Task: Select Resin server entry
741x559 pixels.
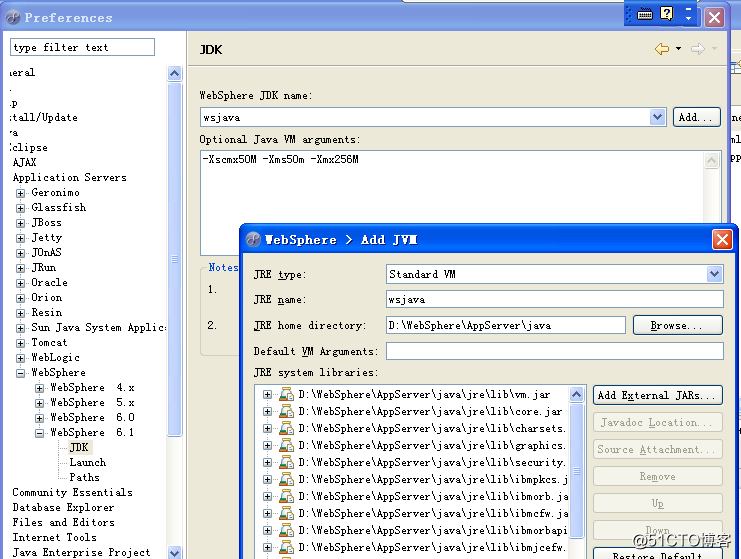Action: pyautogui.click(x=47, y=313)
